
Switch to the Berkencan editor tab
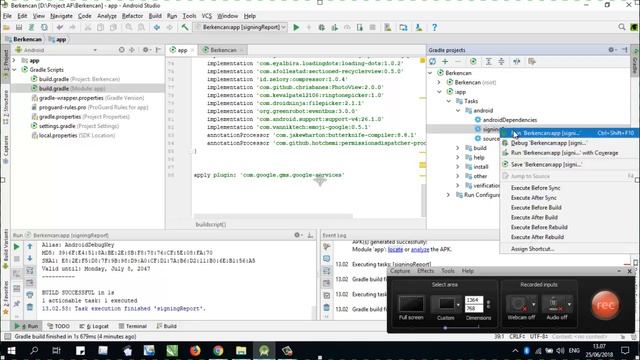[223, 50]
